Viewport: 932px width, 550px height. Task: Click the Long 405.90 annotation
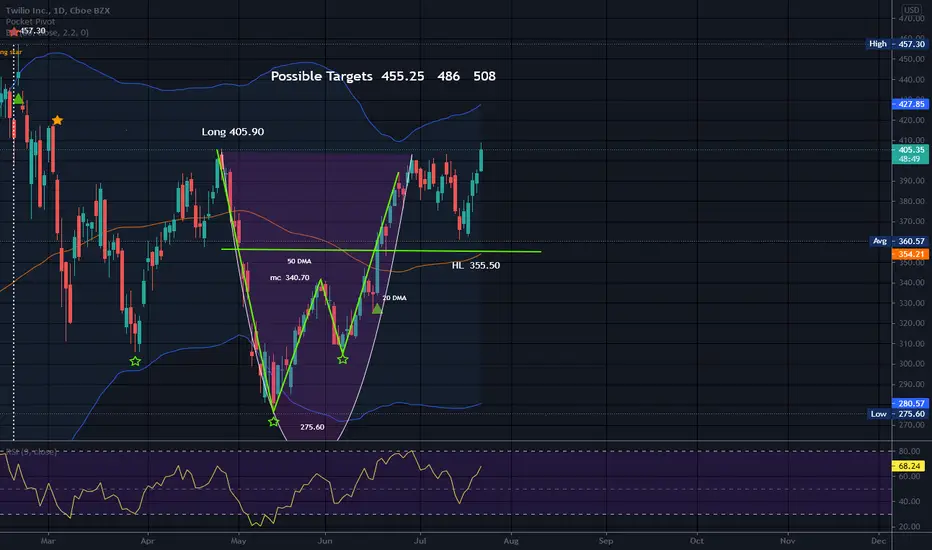(x=232, y=131)
